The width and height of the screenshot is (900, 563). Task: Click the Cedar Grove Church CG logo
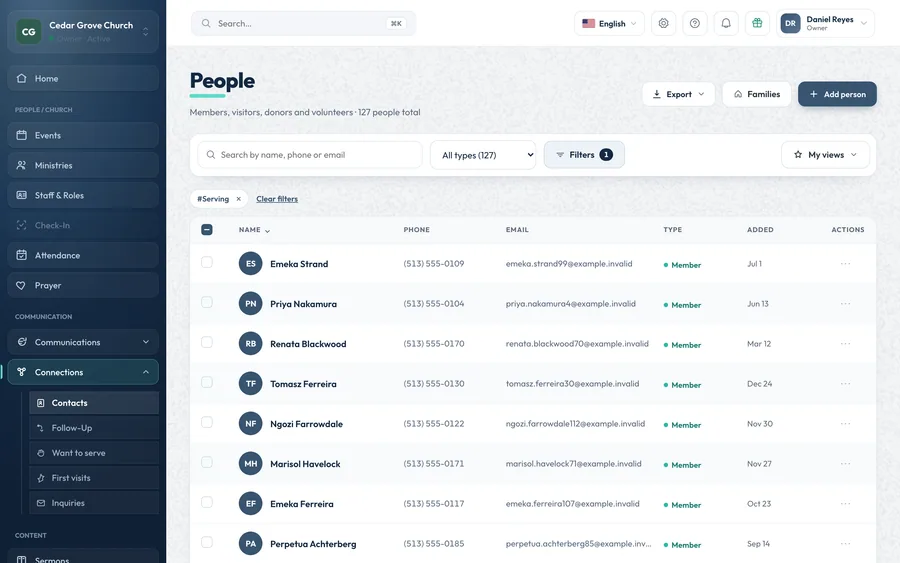[29, 32]
